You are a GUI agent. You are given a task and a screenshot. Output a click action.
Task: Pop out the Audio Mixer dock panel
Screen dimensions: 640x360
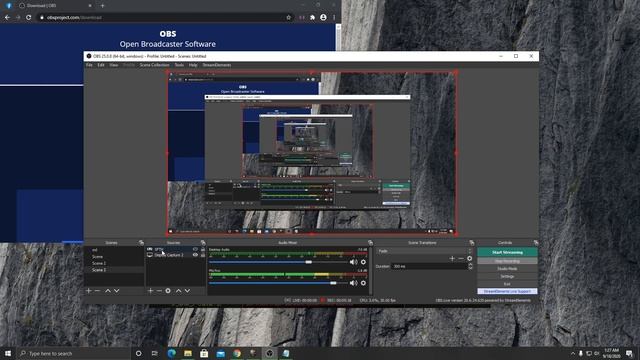(370, 242)
